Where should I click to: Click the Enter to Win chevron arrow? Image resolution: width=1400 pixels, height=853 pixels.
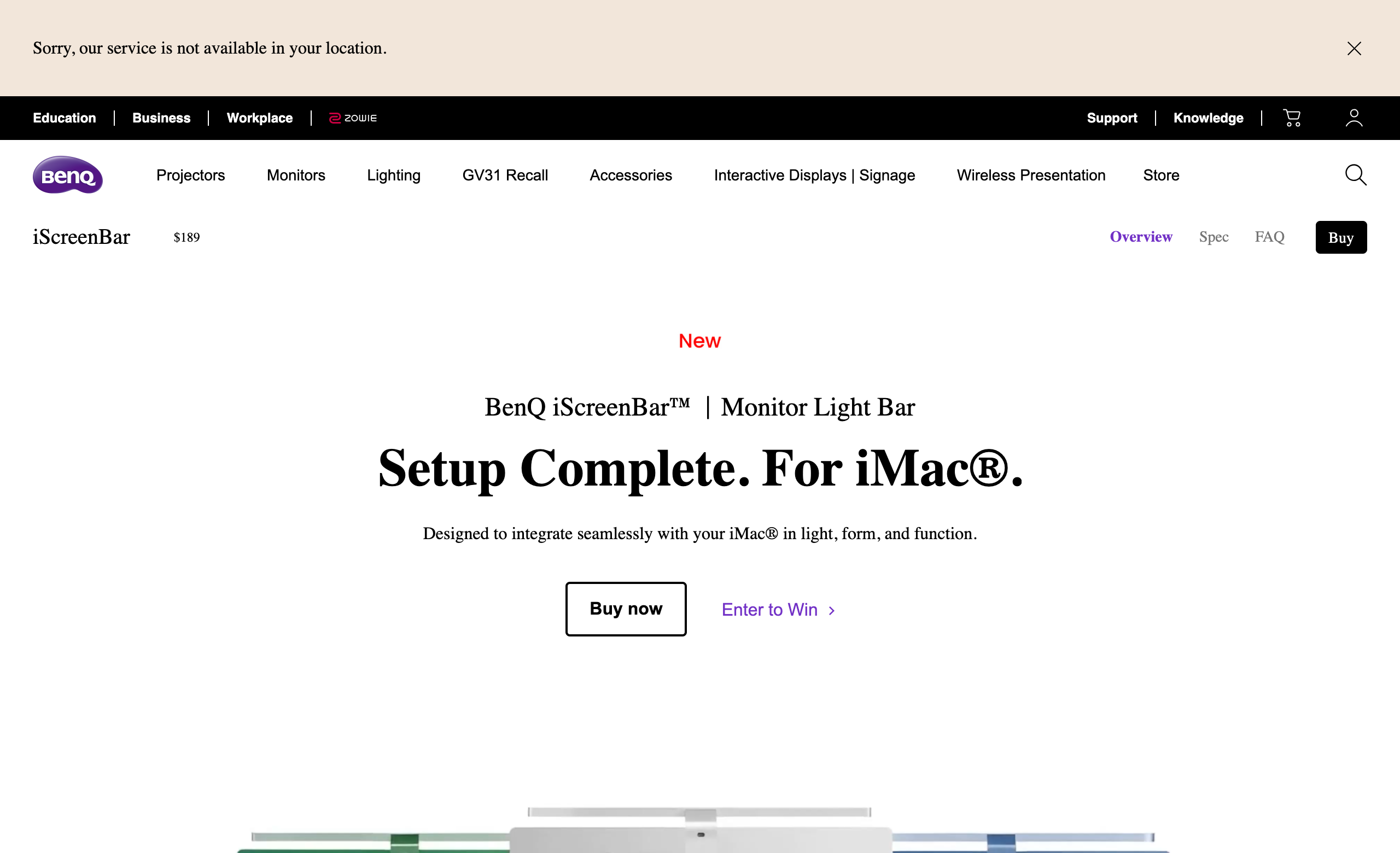tap(831, 611)
